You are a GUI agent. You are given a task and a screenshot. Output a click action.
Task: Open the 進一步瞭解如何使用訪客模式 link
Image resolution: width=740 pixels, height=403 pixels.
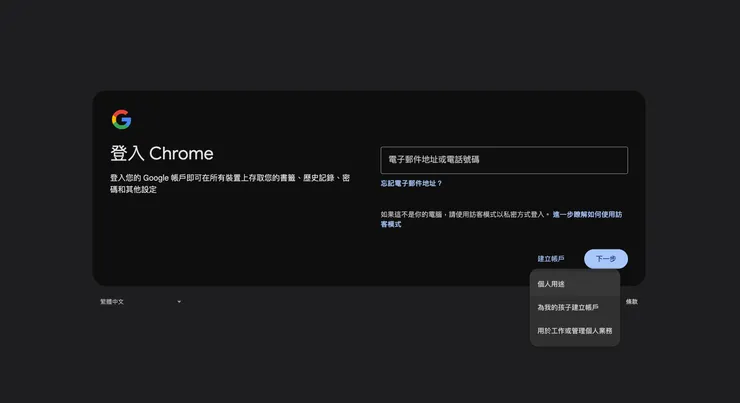point(587,214)
